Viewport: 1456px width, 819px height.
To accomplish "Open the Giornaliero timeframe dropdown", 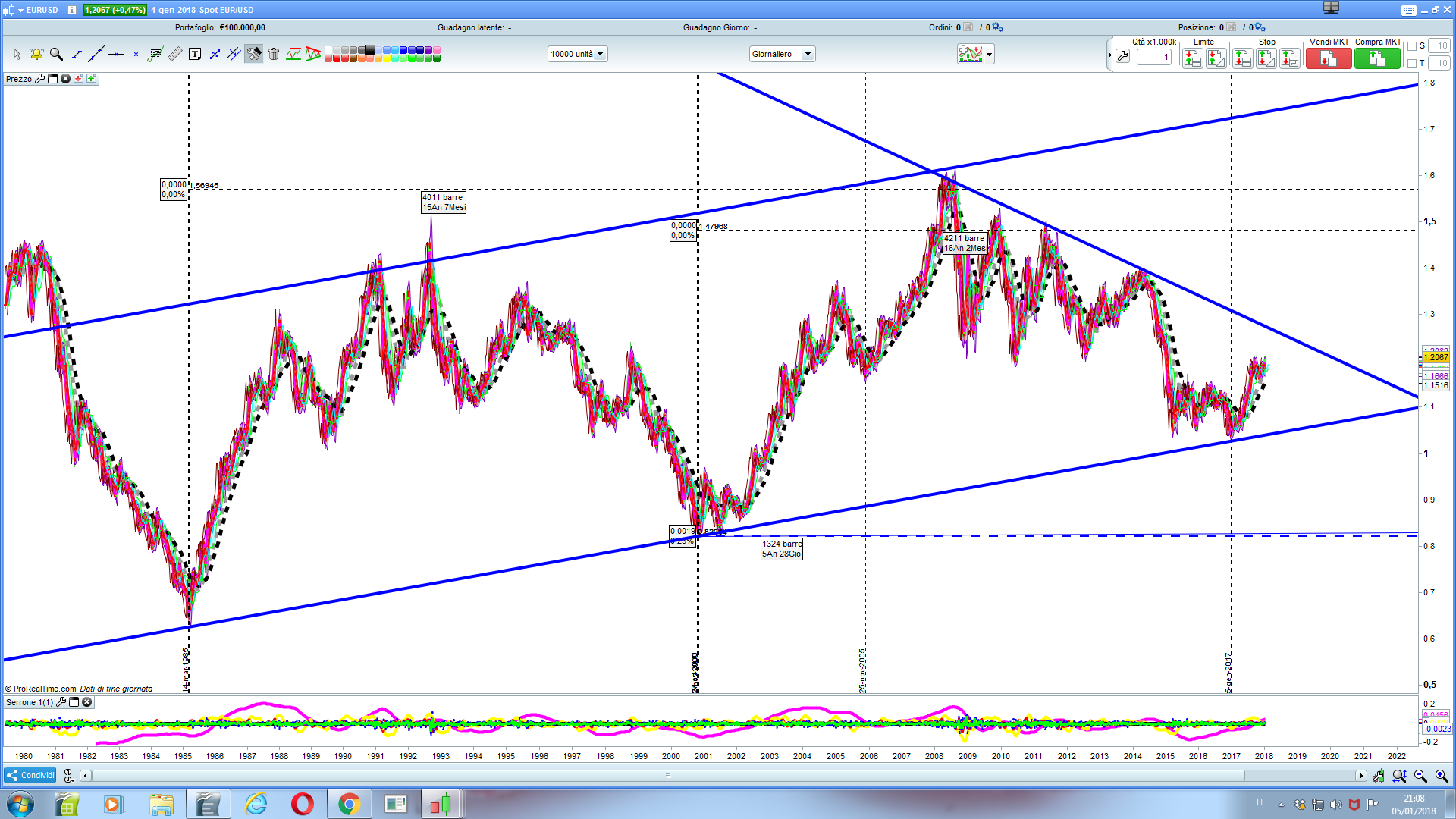I will coord(782,54).
